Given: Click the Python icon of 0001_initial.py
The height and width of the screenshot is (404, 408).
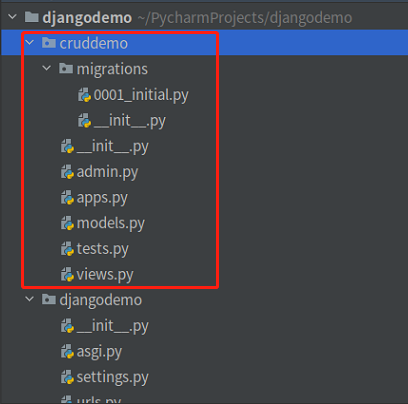Looking at the screenshot, I should point(84,95).
